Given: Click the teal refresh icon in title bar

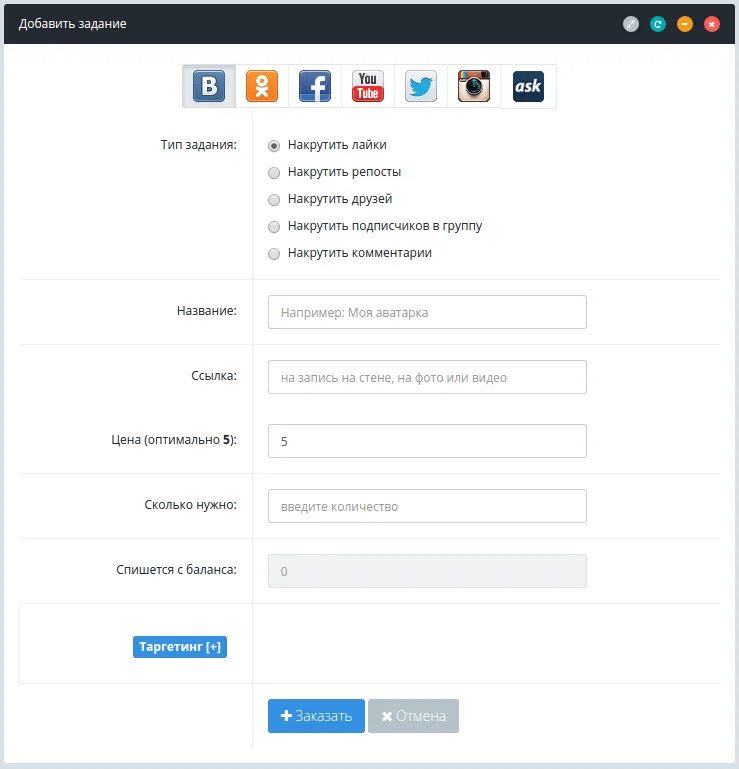Looking at the screenshot, I should [658, 24].
